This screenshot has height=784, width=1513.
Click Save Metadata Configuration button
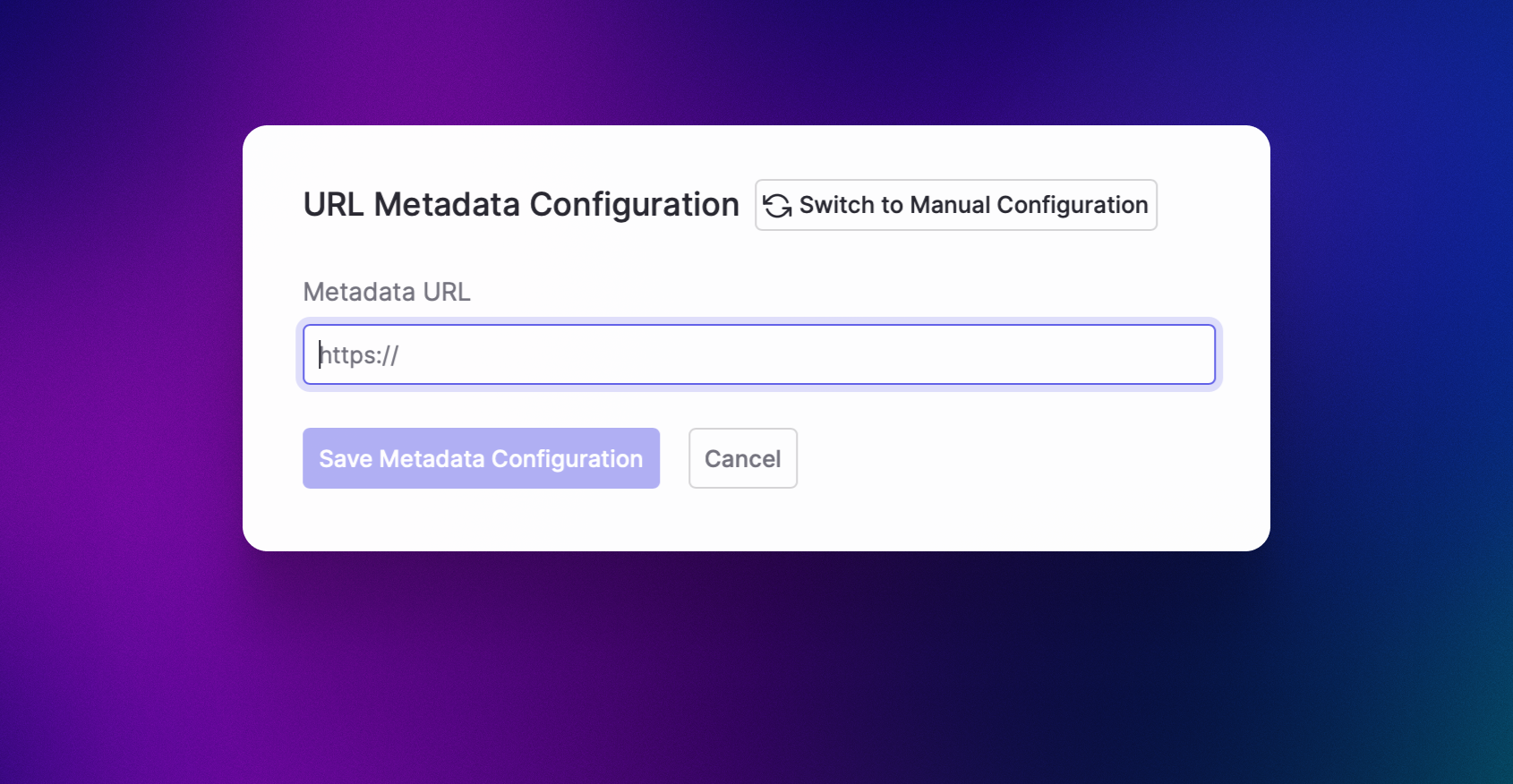[x=481, y=458]
